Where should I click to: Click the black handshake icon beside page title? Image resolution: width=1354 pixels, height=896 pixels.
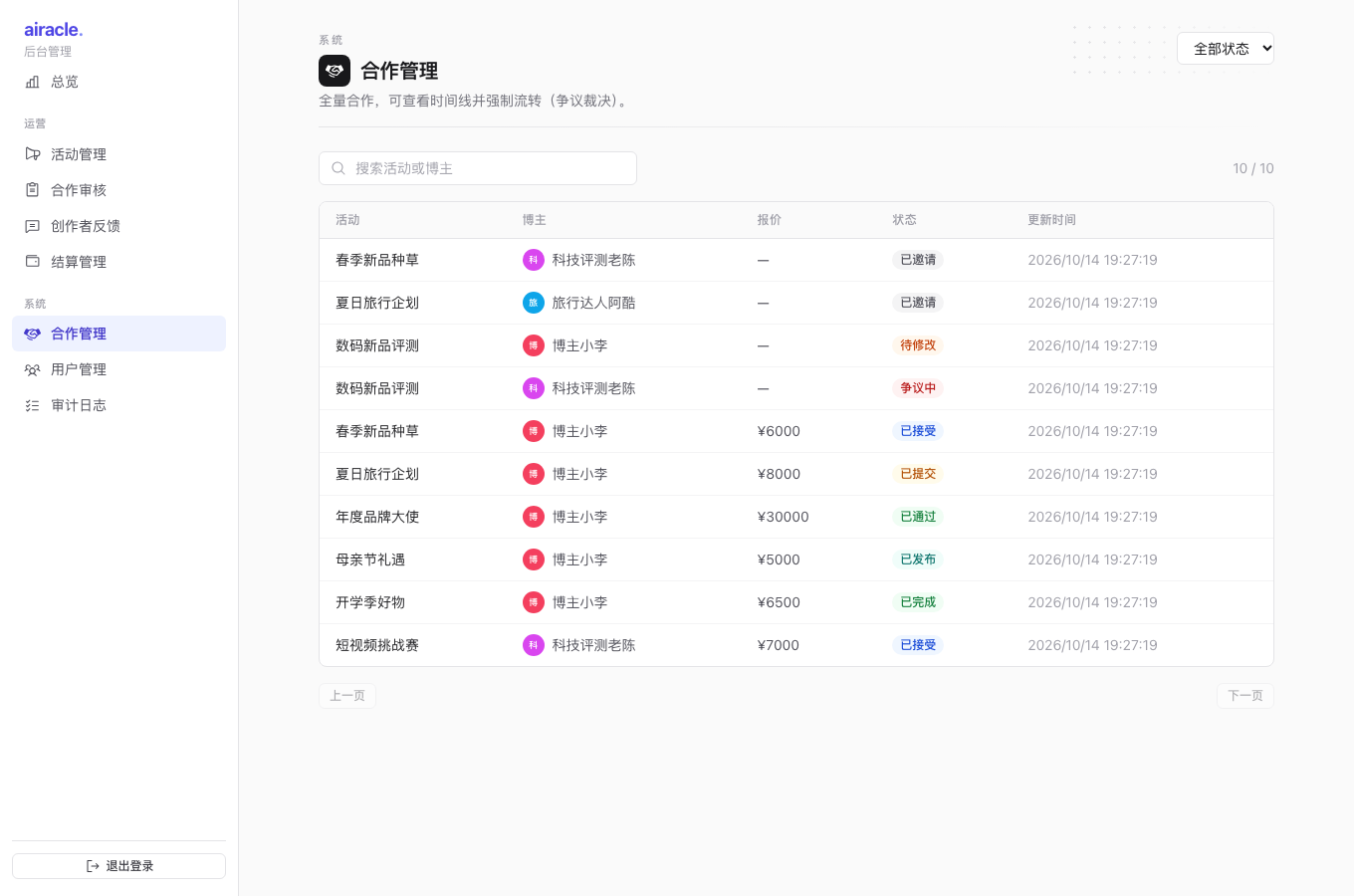click(335, 71)
